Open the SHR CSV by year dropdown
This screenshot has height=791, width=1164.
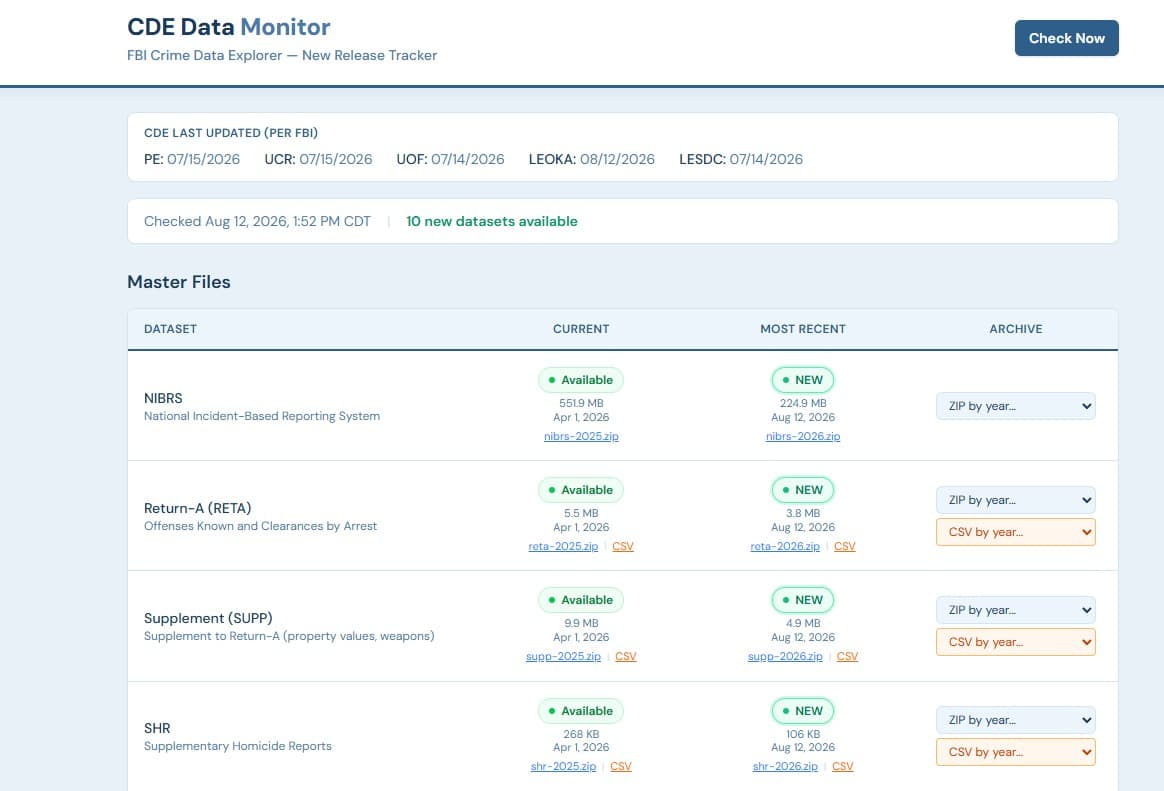[1016, 752]
